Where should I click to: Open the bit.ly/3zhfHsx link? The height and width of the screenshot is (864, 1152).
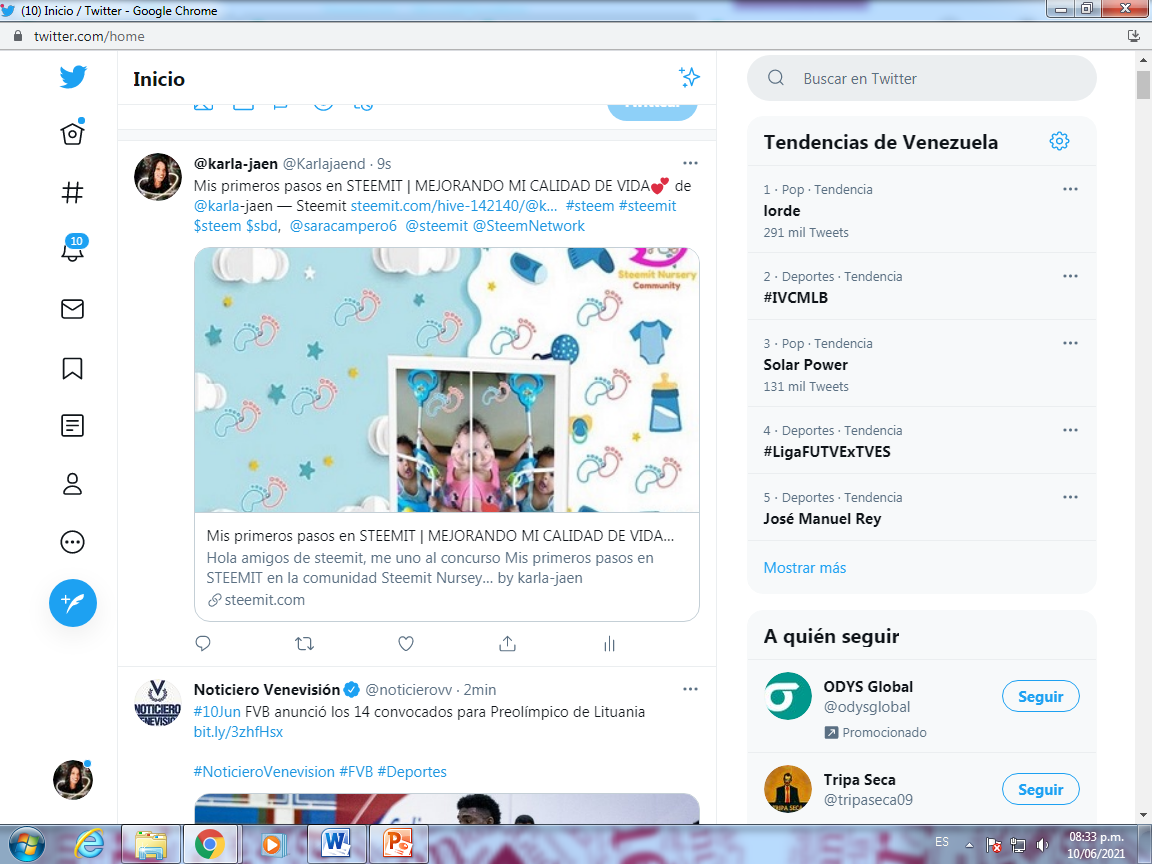pyautogui.click(x=238, y=732)
